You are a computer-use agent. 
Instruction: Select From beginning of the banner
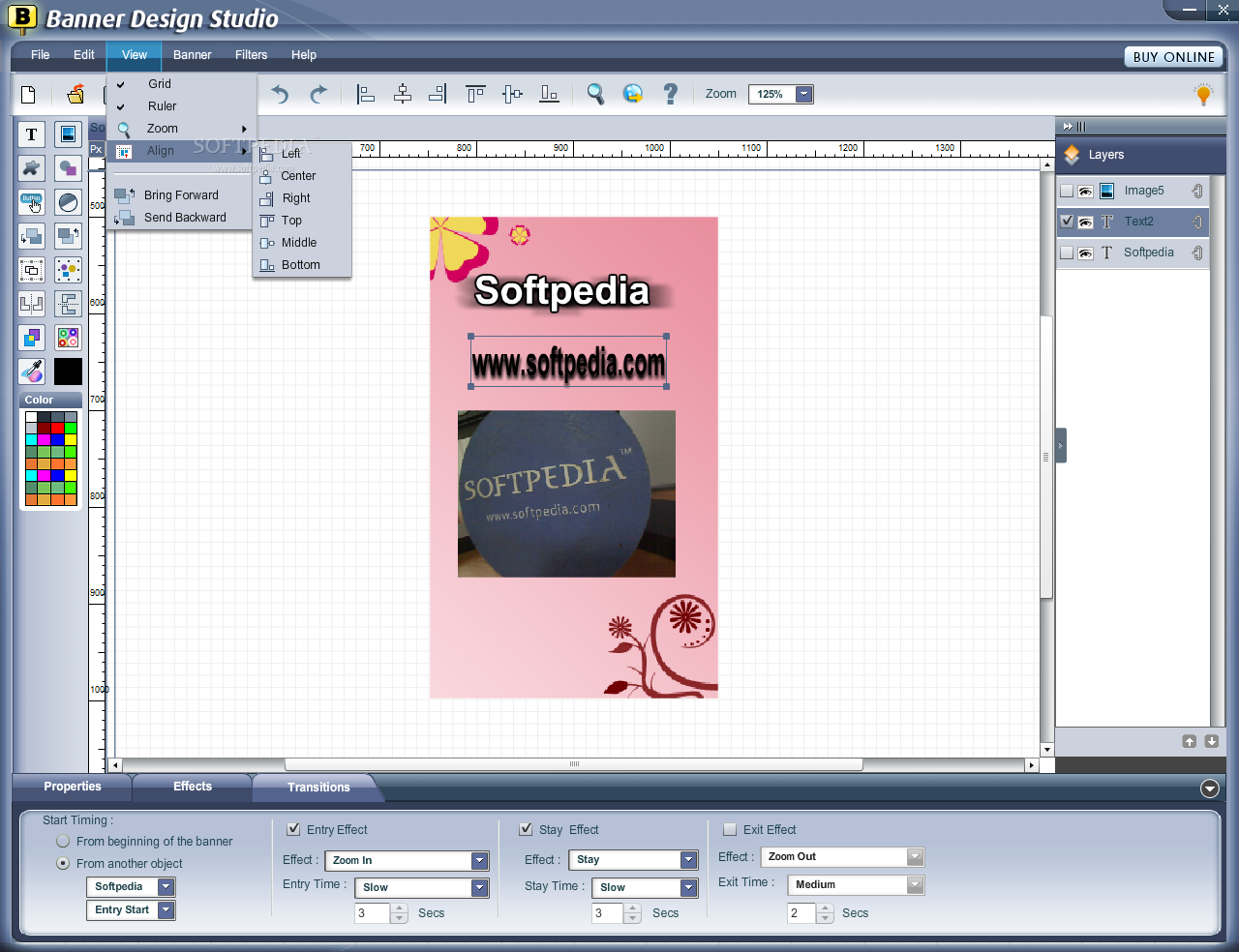click(x=63, y=841)
